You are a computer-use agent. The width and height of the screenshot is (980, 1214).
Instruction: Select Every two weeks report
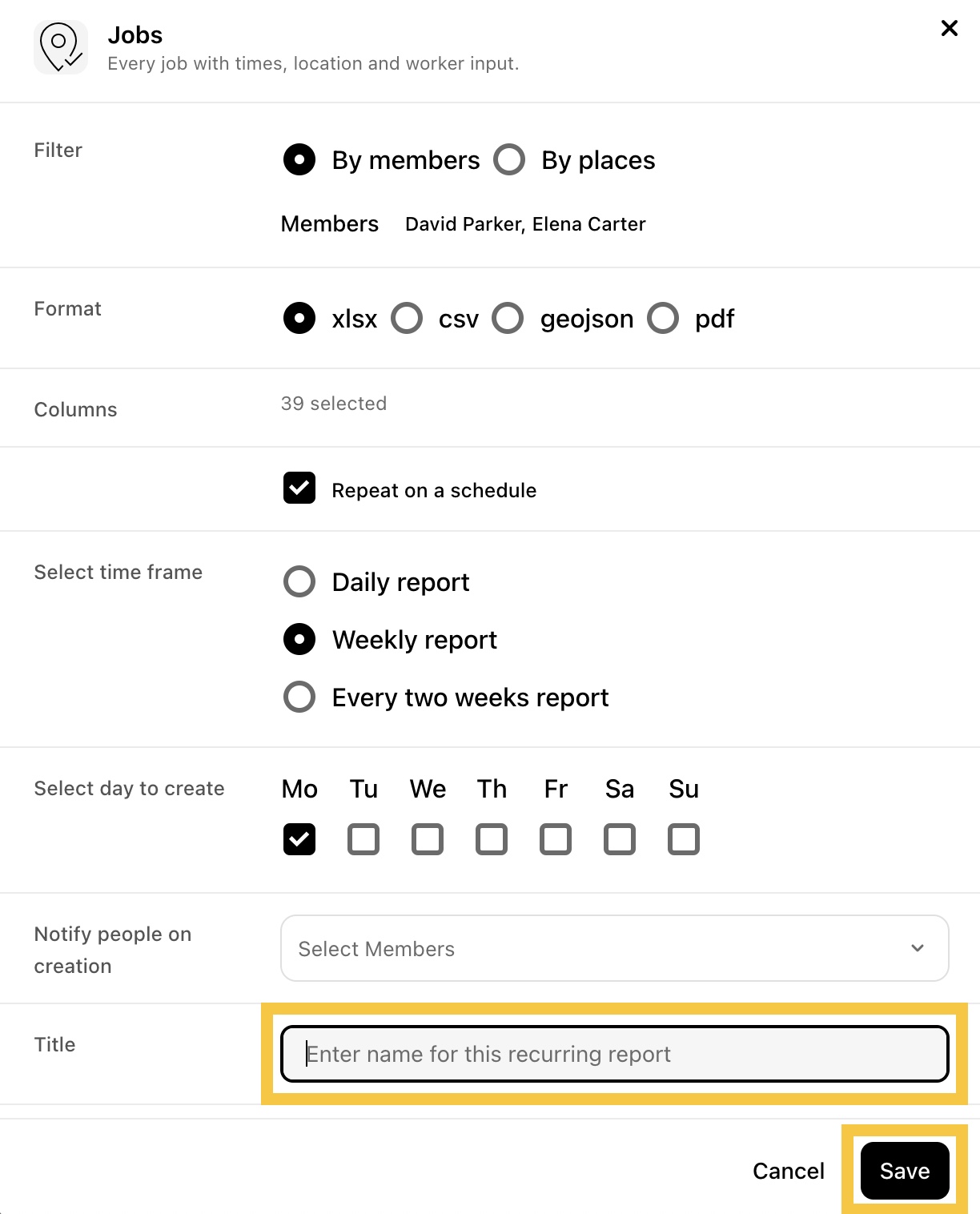[299, 697]
